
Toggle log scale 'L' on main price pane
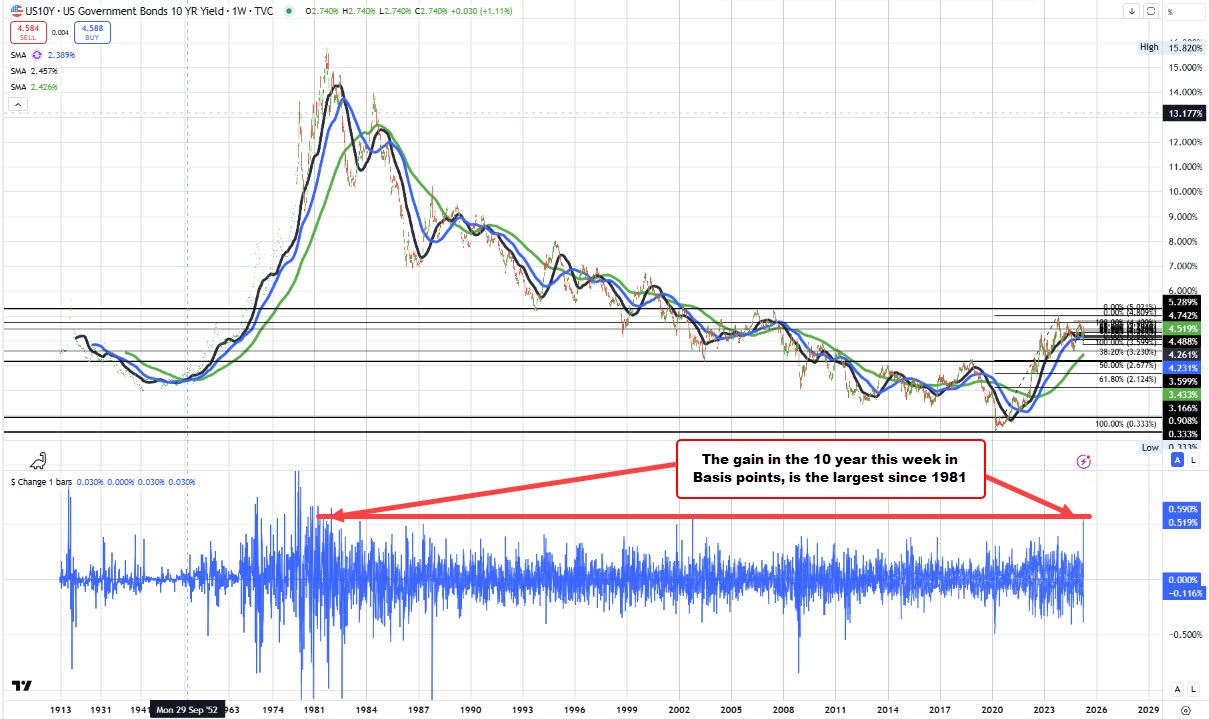pos(1194,460)
